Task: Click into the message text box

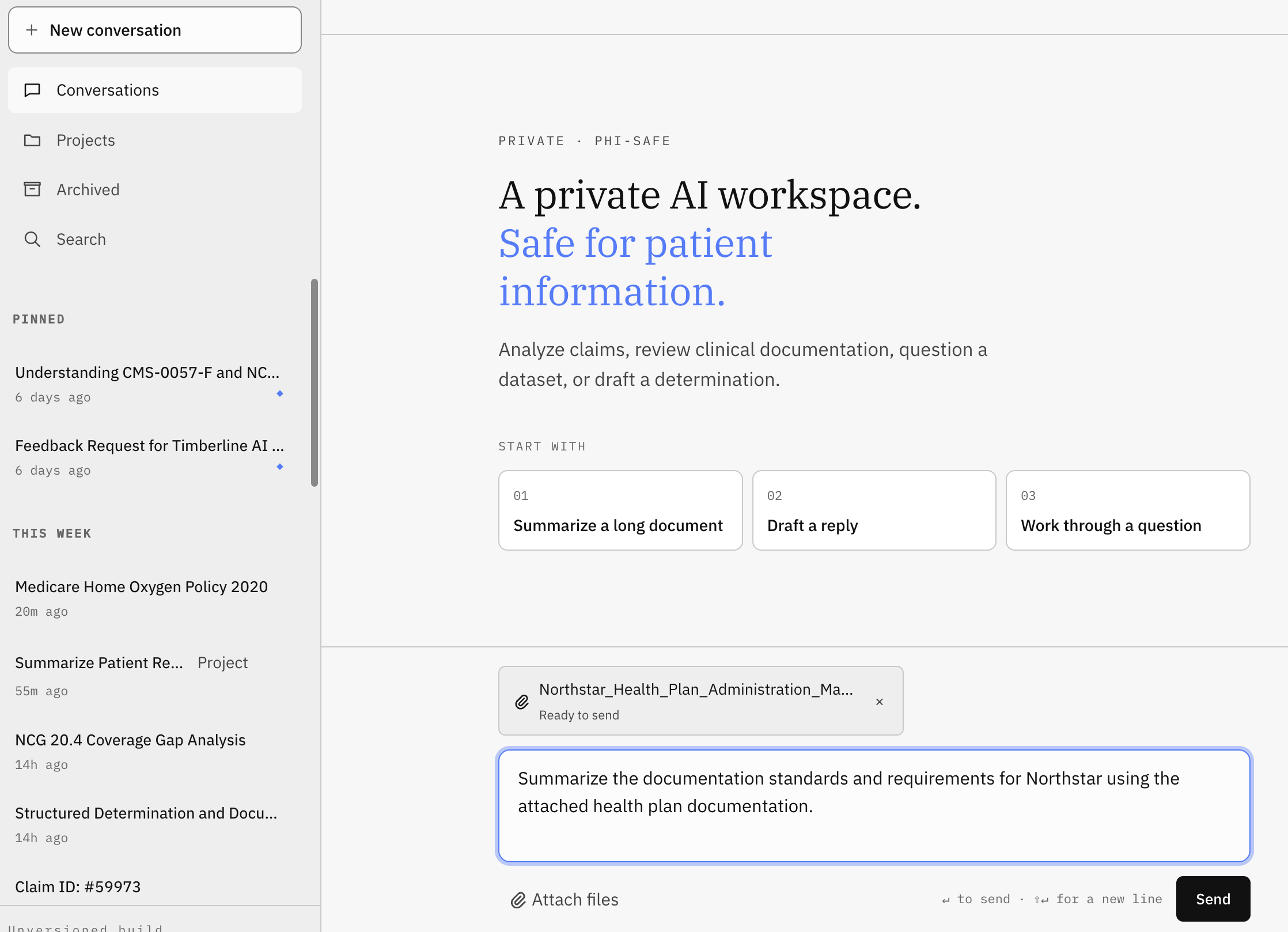Action: 874,805
